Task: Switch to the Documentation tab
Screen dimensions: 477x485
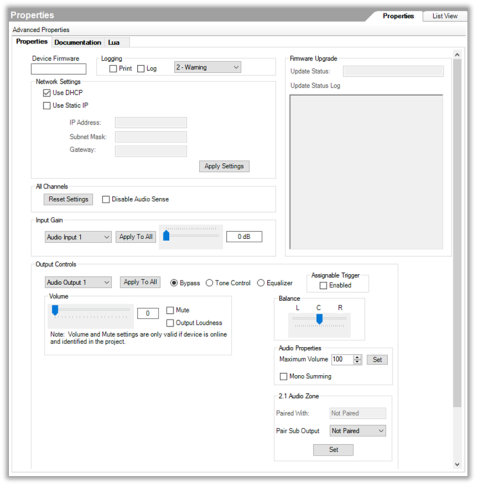Action: coord(78,42)
